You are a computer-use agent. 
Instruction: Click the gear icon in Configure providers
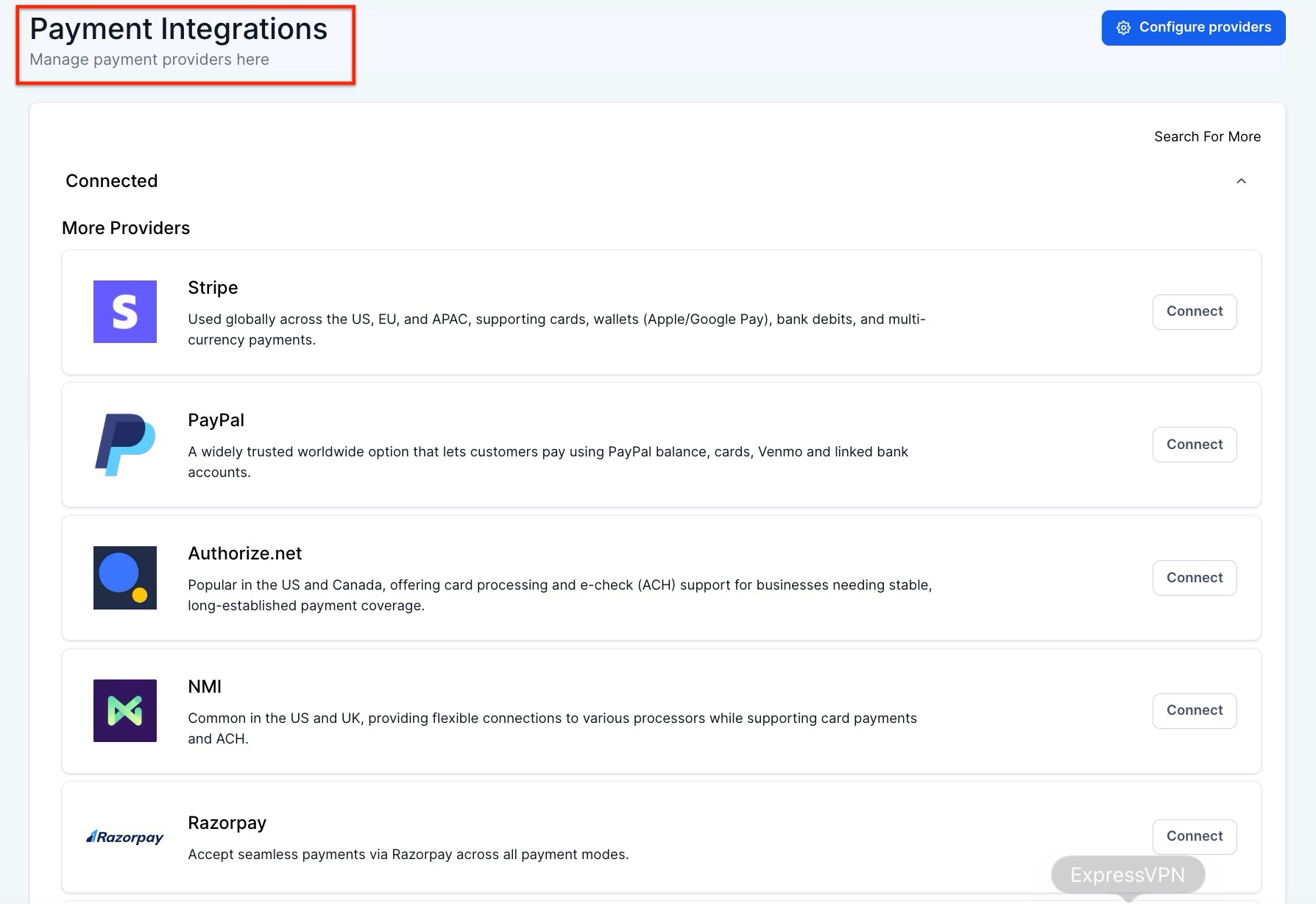click(1123, 28)
